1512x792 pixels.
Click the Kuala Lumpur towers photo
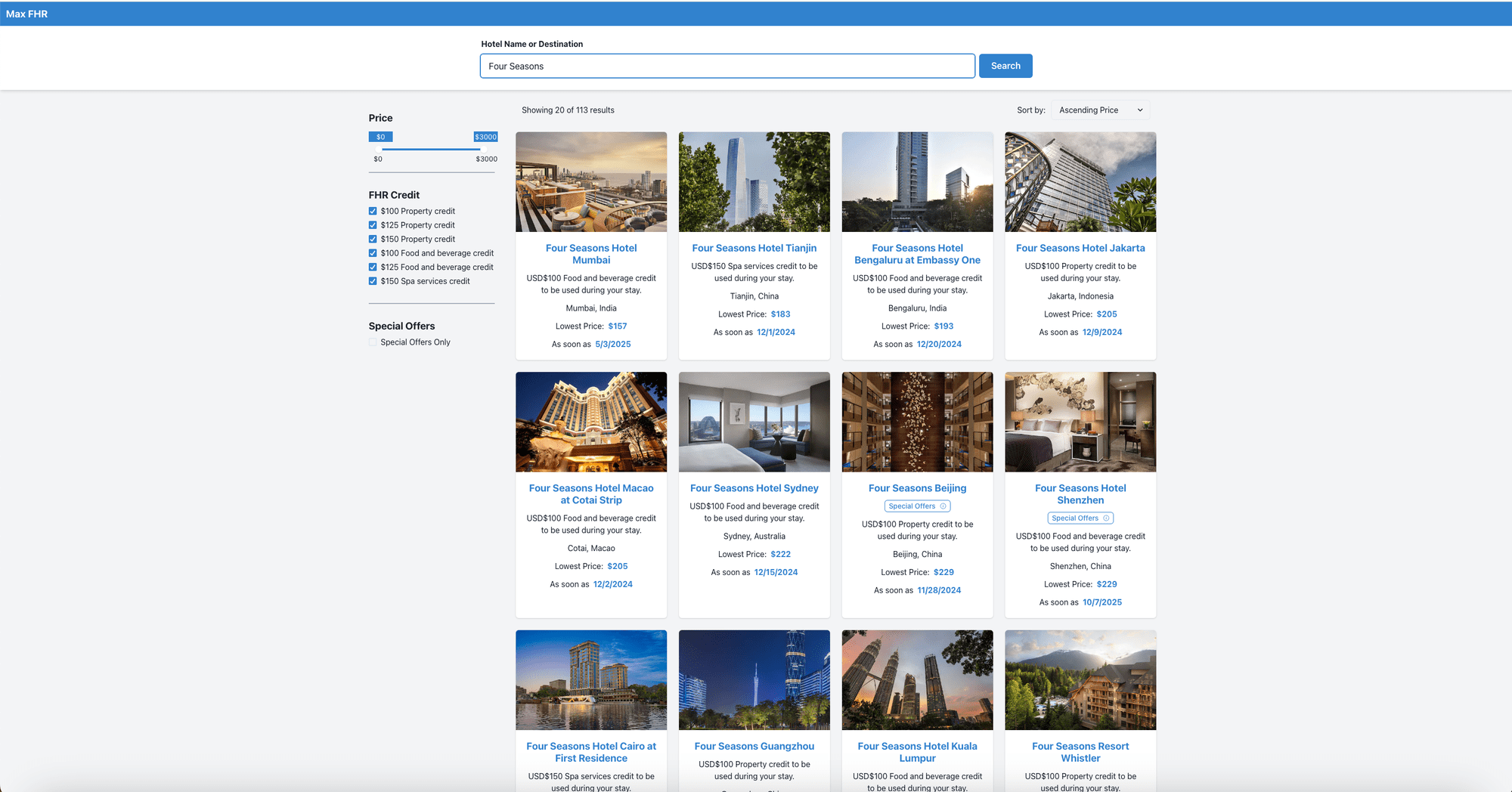pyautogui.click(x=918, y=680)
